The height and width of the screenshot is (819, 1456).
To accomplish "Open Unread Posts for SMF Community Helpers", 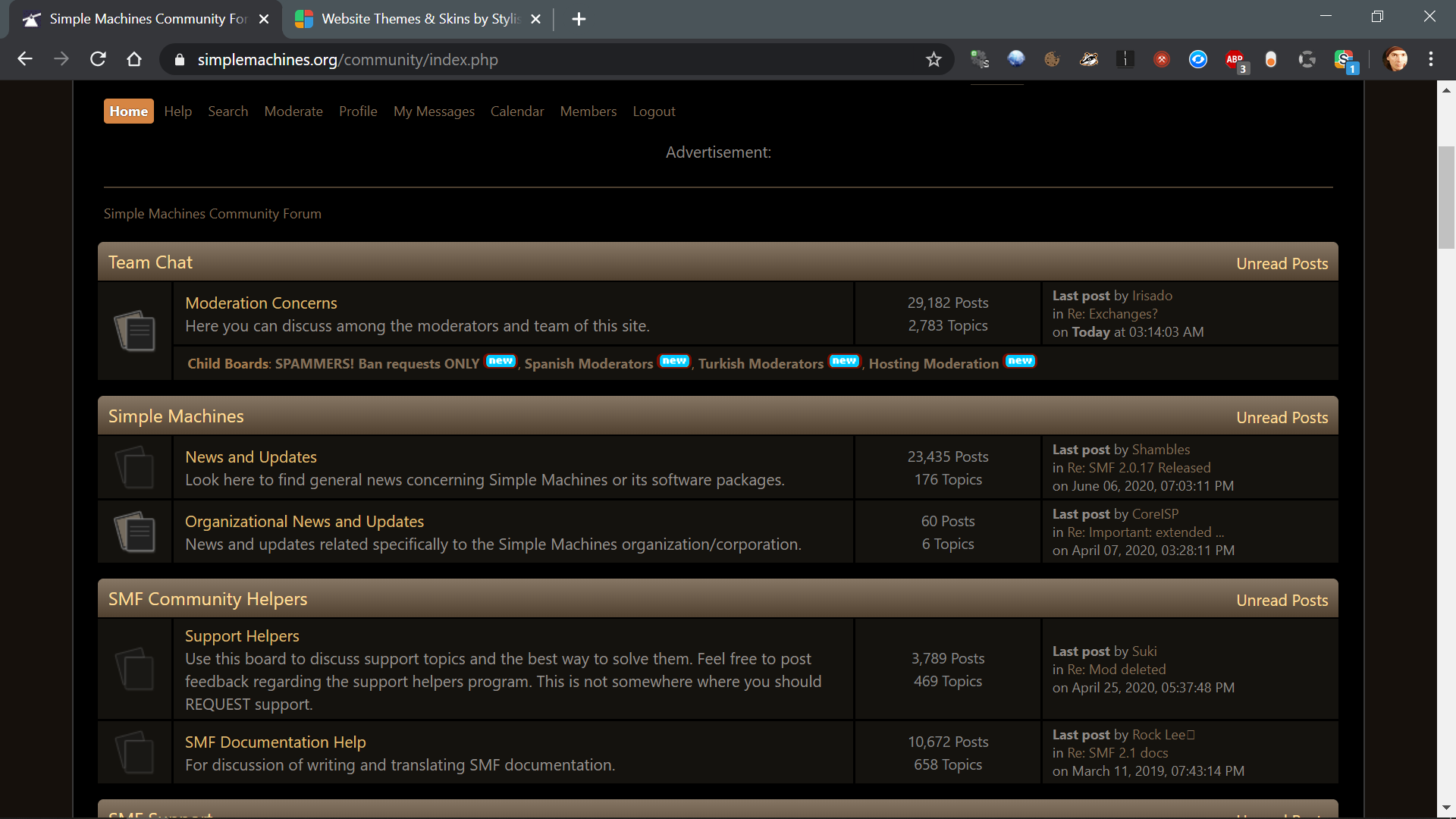I will [1282, 601].
